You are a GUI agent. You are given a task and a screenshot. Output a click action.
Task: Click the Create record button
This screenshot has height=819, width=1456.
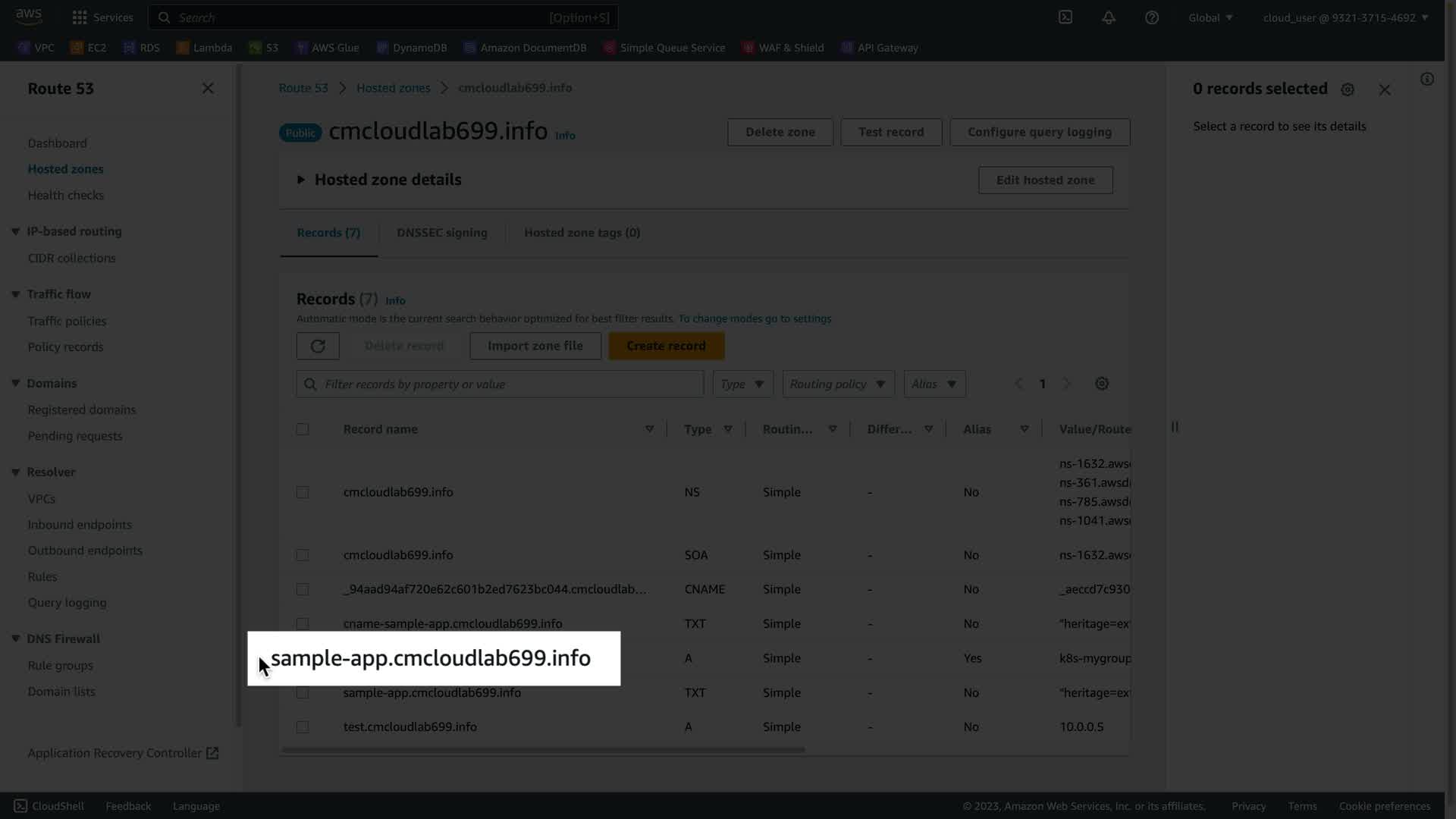[666, 346]
